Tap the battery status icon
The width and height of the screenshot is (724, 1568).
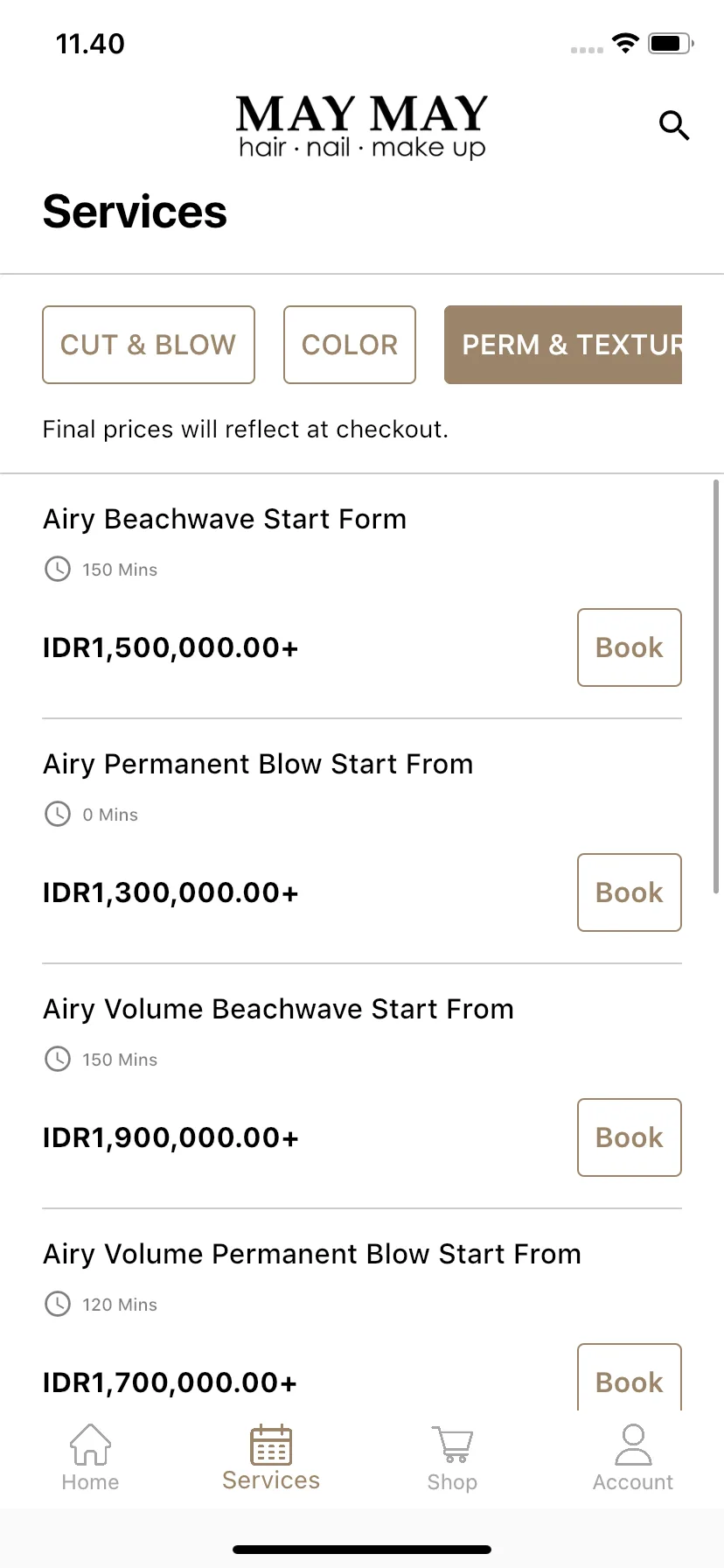coord(671,43)
